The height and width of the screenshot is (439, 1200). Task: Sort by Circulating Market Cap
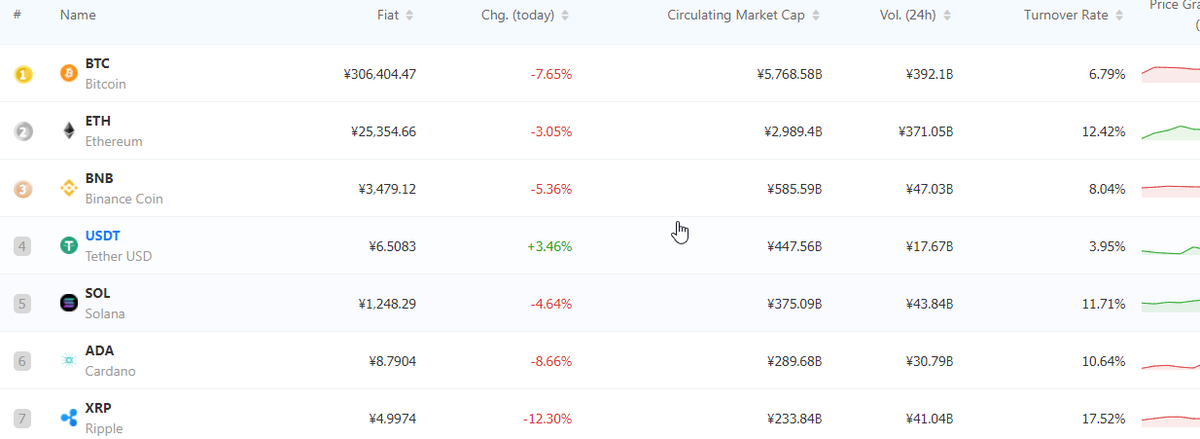coord(743,15)
